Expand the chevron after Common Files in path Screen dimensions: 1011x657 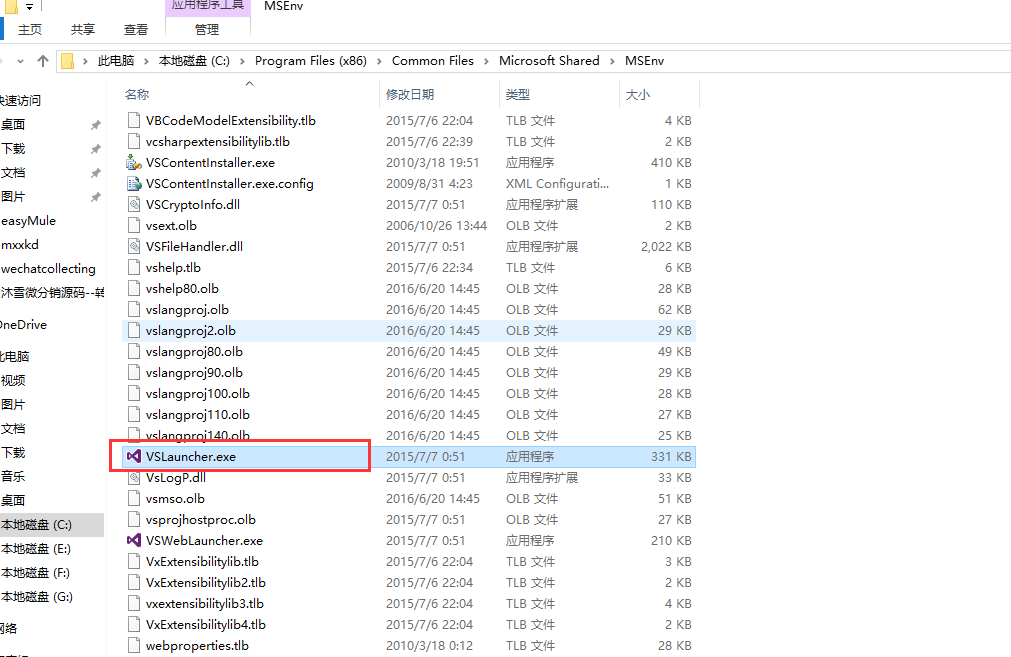click(486, 61)
